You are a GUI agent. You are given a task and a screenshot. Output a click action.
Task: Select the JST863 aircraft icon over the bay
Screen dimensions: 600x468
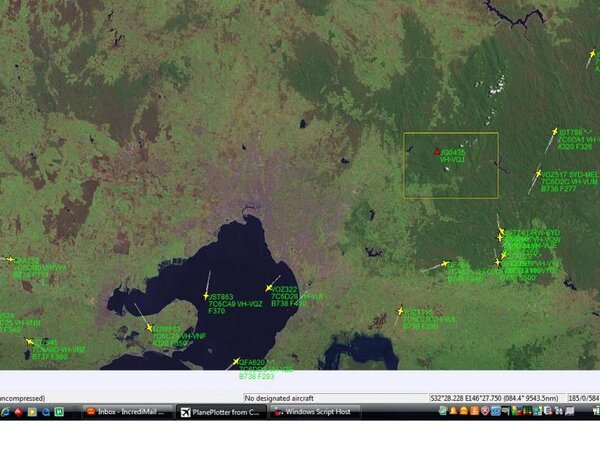(x=206, y=296)
